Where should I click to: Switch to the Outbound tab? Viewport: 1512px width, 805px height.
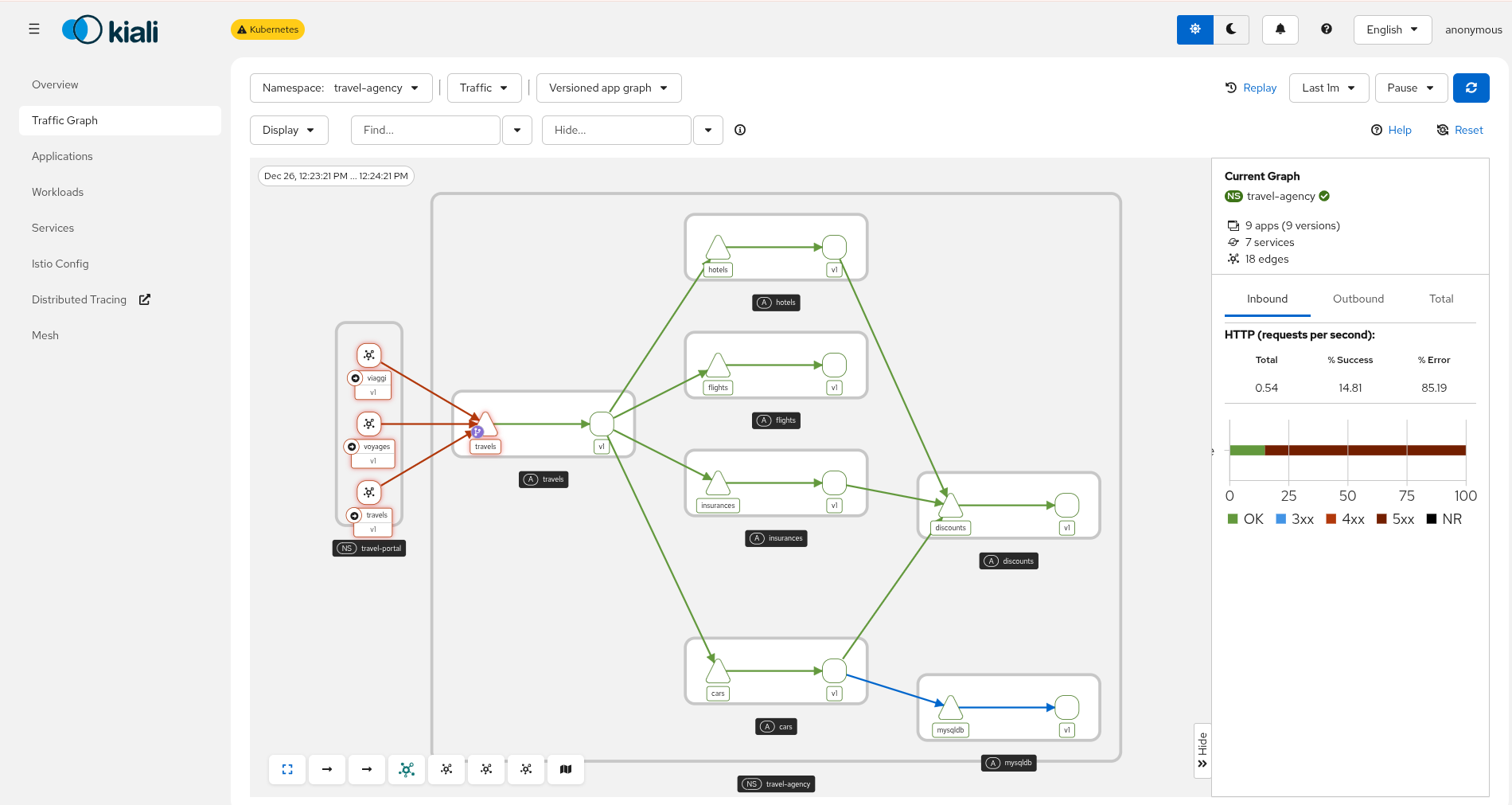tap(1358, 299)
